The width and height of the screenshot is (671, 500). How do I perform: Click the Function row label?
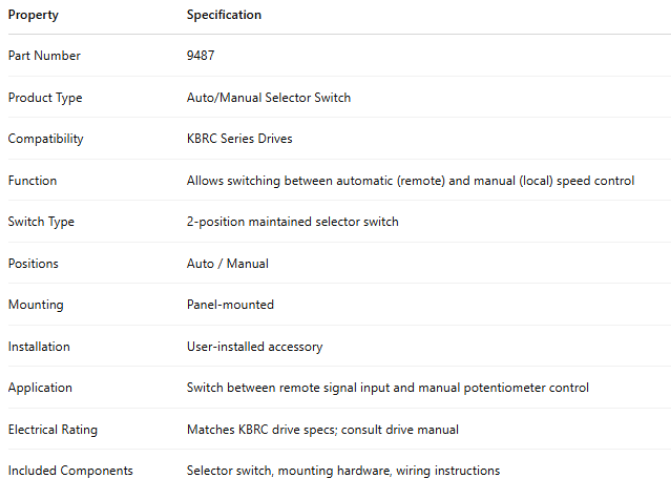(x=32, y=181)
